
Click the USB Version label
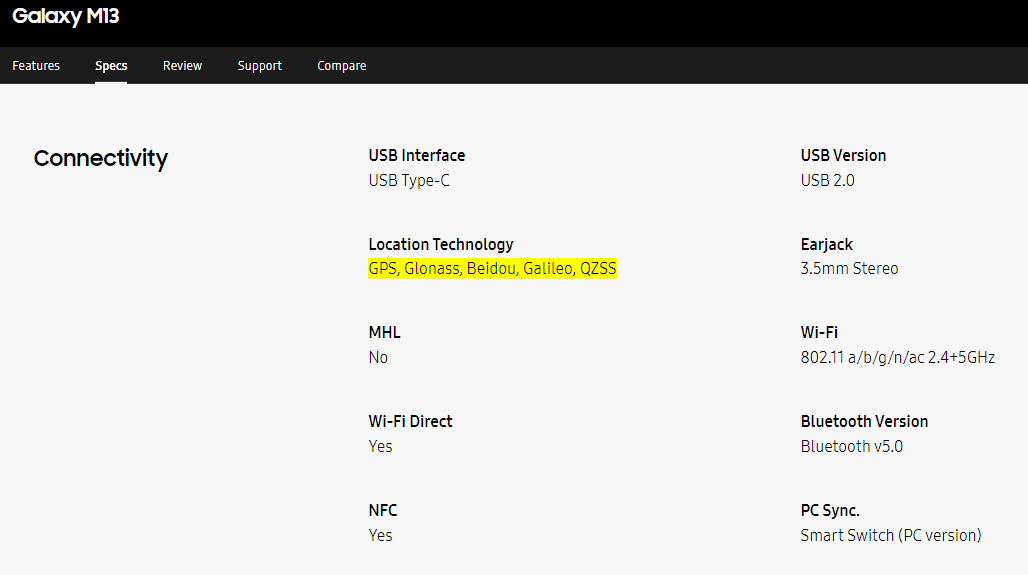click(843, 155)
